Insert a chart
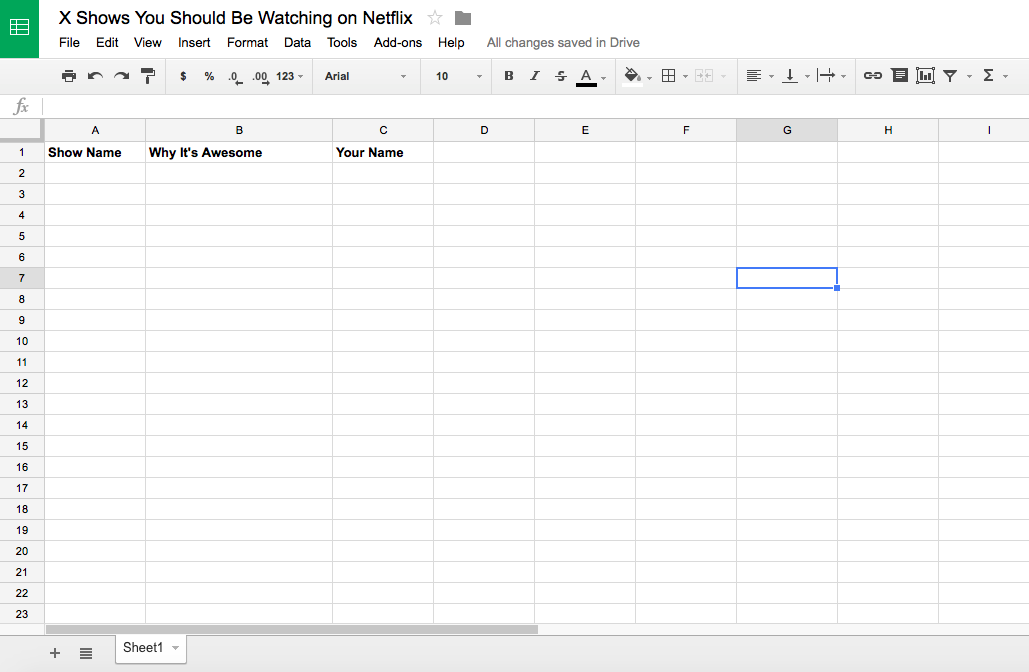Screen dimensions: 1029x672 tap(925, 75)
